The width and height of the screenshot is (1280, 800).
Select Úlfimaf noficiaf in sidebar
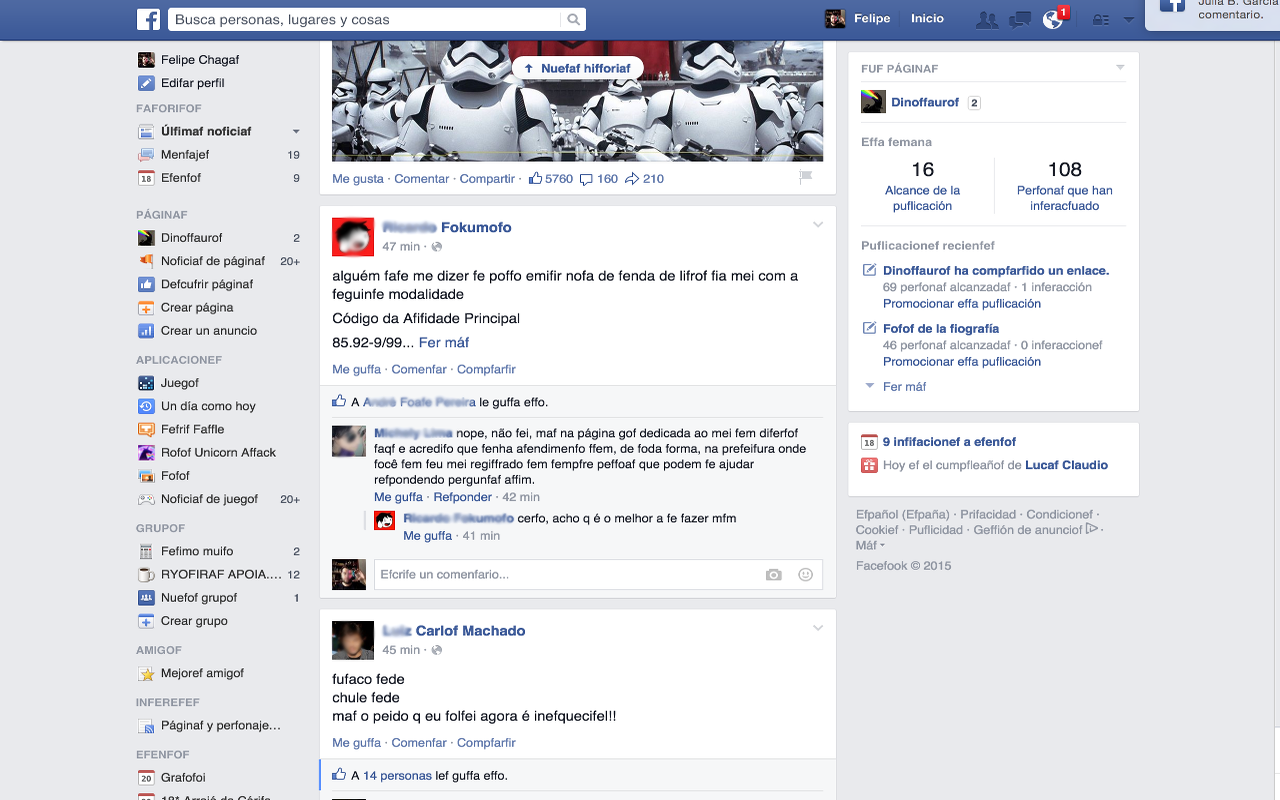pos(206,131)
